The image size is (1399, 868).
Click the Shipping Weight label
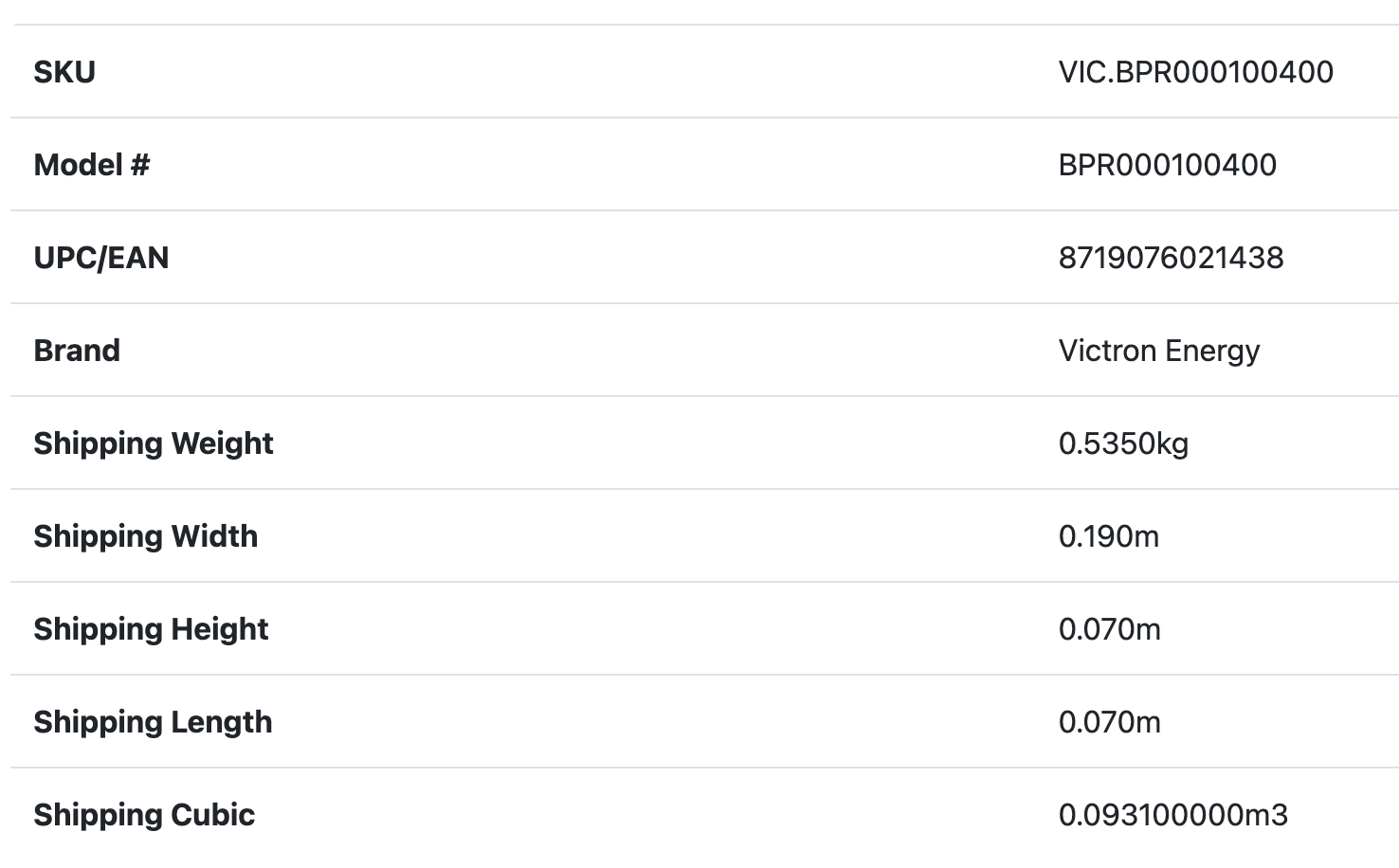pos(154,443)
